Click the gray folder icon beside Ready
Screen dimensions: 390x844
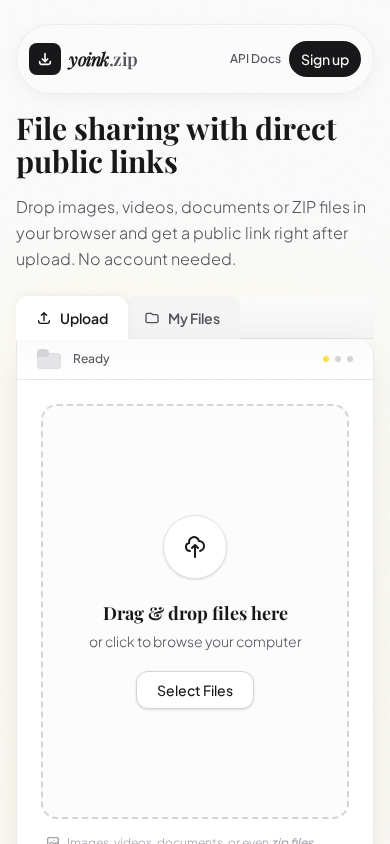click(x=48, y=359)
